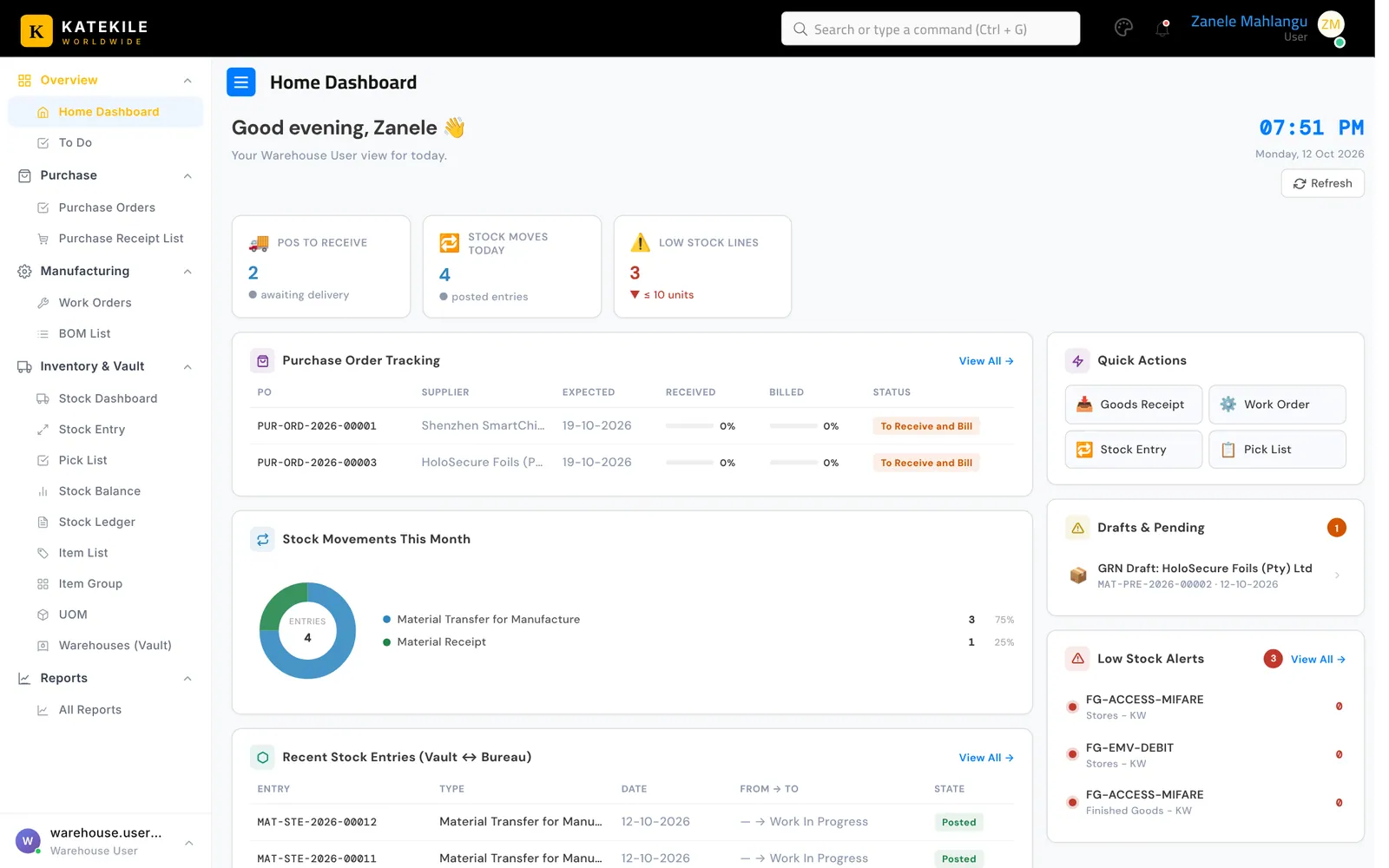The height and width of the screenshot is (868, 1389).
Task: Open entry MAT-STE-2026-00012
Action: 317,822
